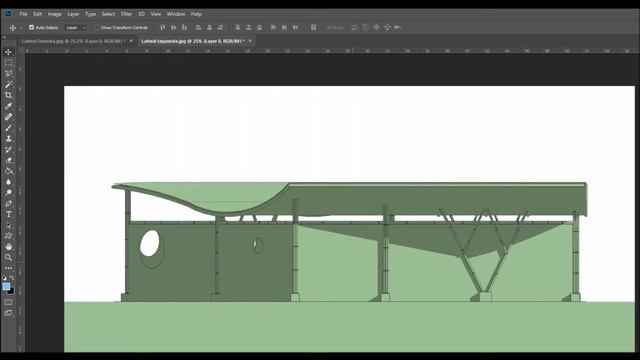Toggle the Auto-Select checkbox

pos(31,27)
